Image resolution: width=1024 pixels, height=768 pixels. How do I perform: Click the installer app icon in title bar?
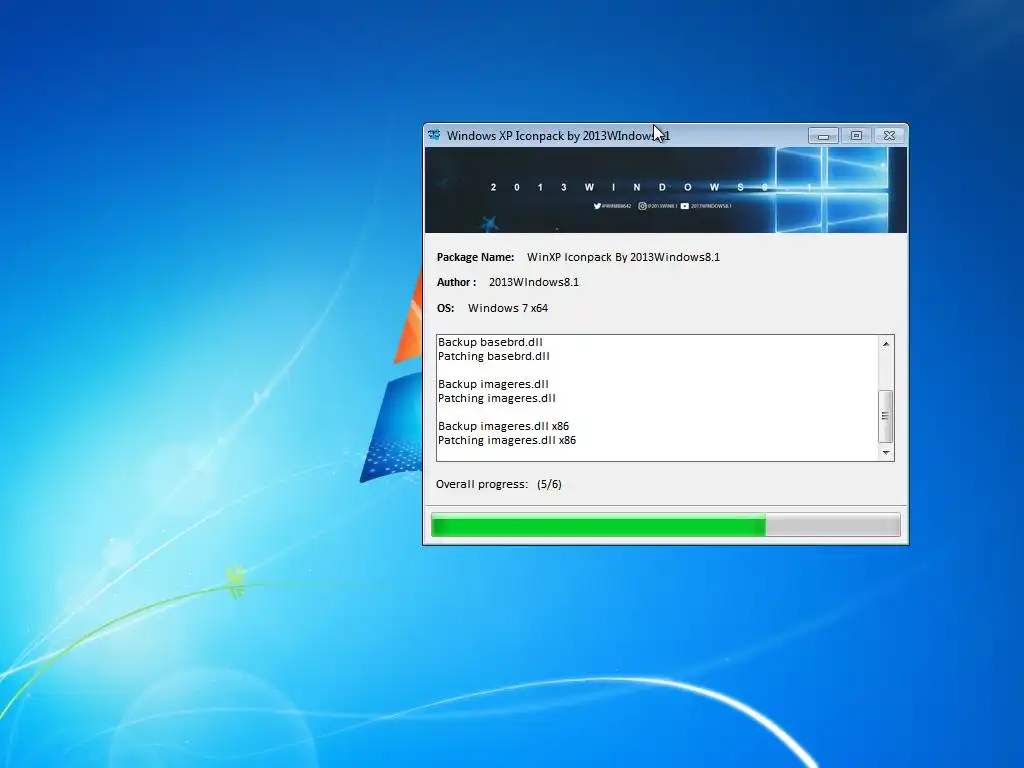click(x=434, y=135)
